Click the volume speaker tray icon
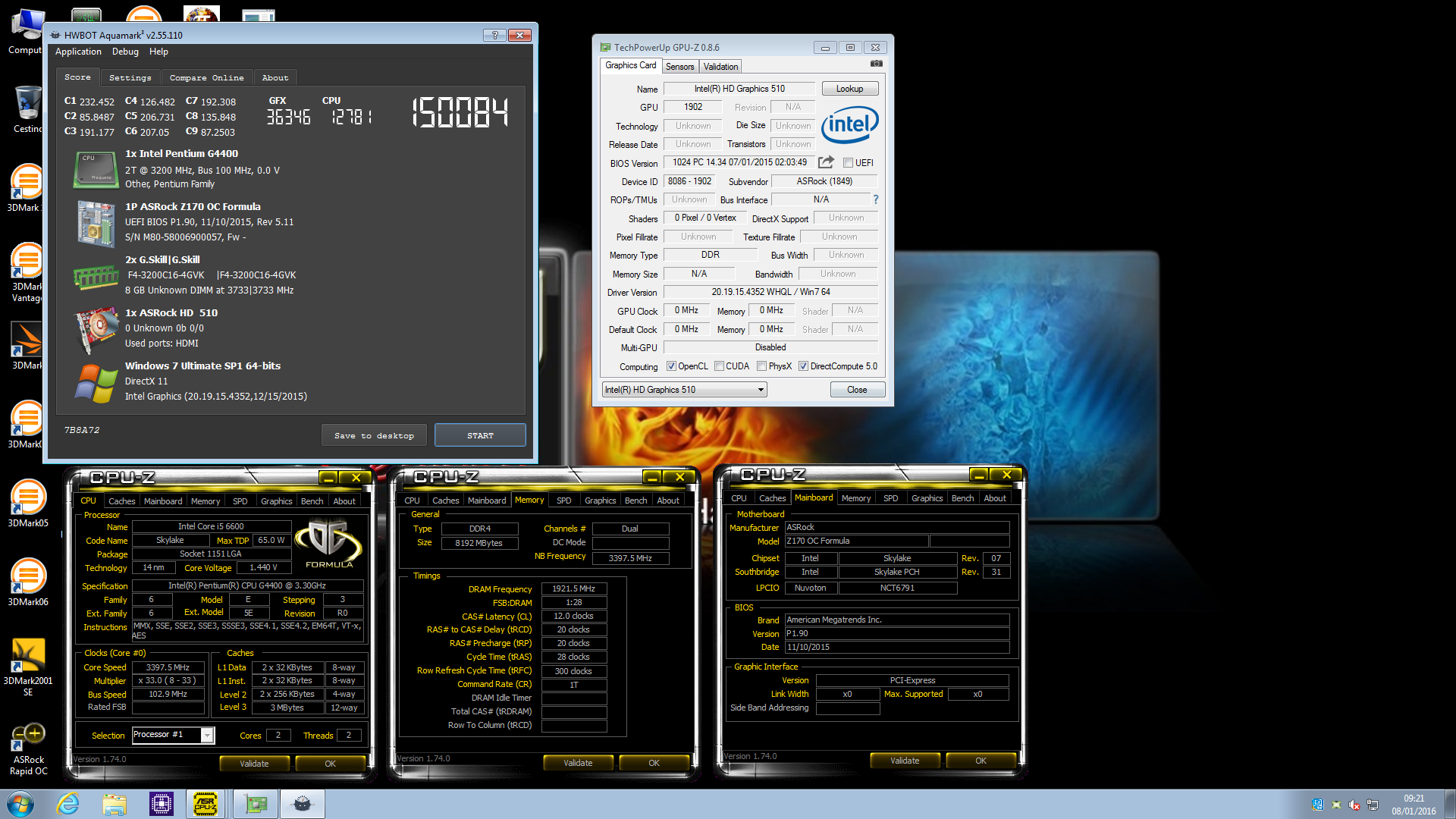1456x819 pixels. (x=1354, y=805)
